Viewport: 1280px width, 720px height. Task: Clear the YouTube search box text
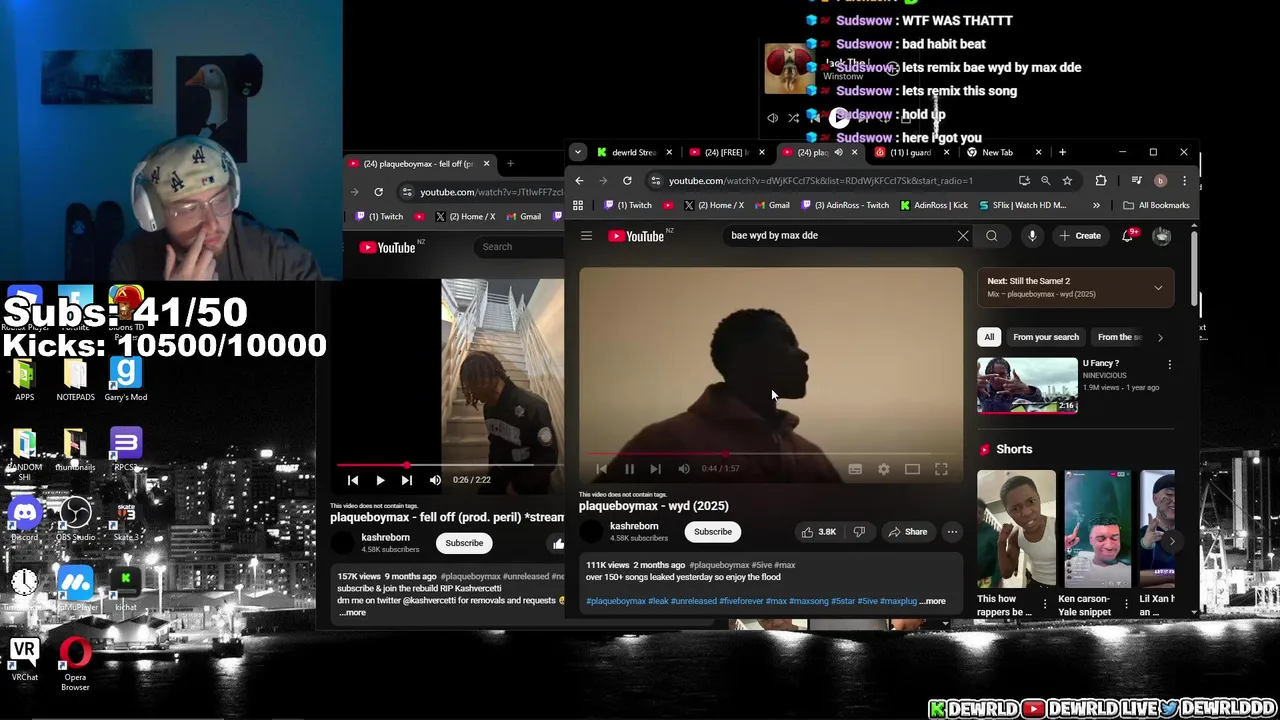(963, 236)
